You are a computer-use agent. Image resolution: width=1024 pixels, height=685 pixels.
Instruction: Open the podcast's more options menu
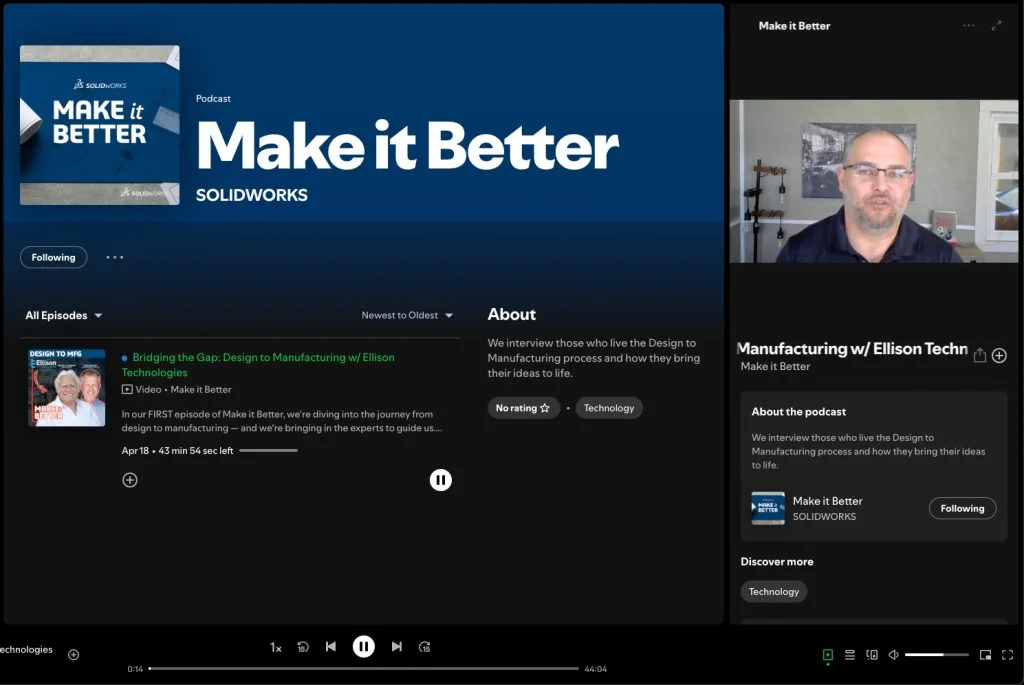coord(114,257)
